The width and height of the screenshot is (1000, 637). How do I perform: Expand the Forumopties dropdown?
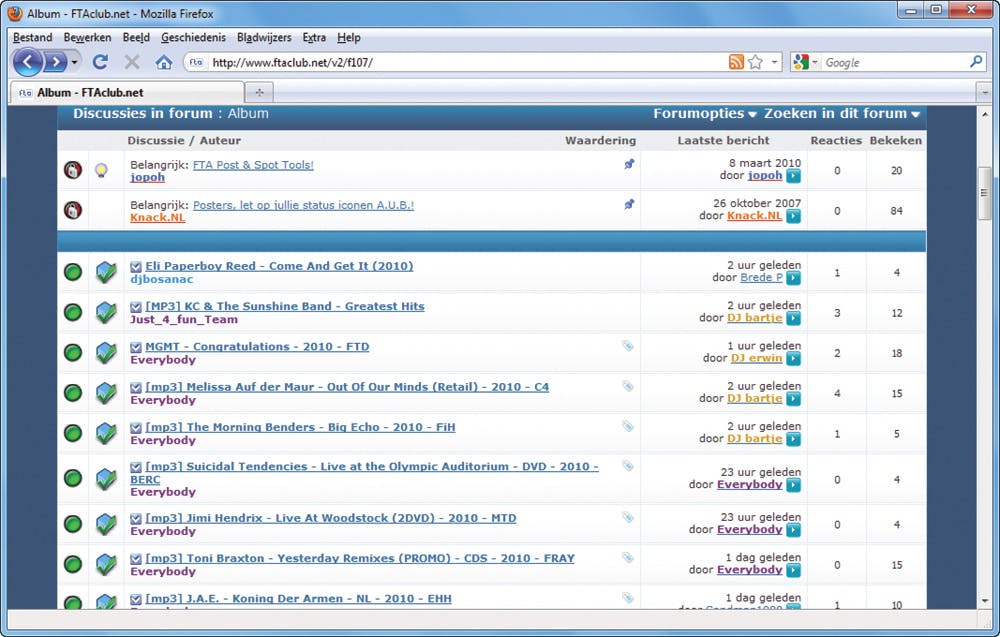click(705, 113)
